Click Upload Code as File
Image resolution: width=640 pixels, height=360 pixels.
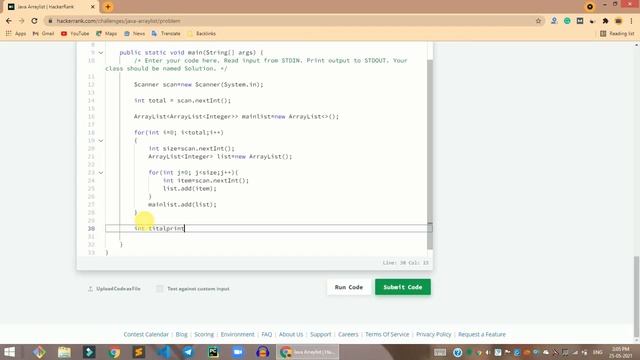(x=114, y=289)
